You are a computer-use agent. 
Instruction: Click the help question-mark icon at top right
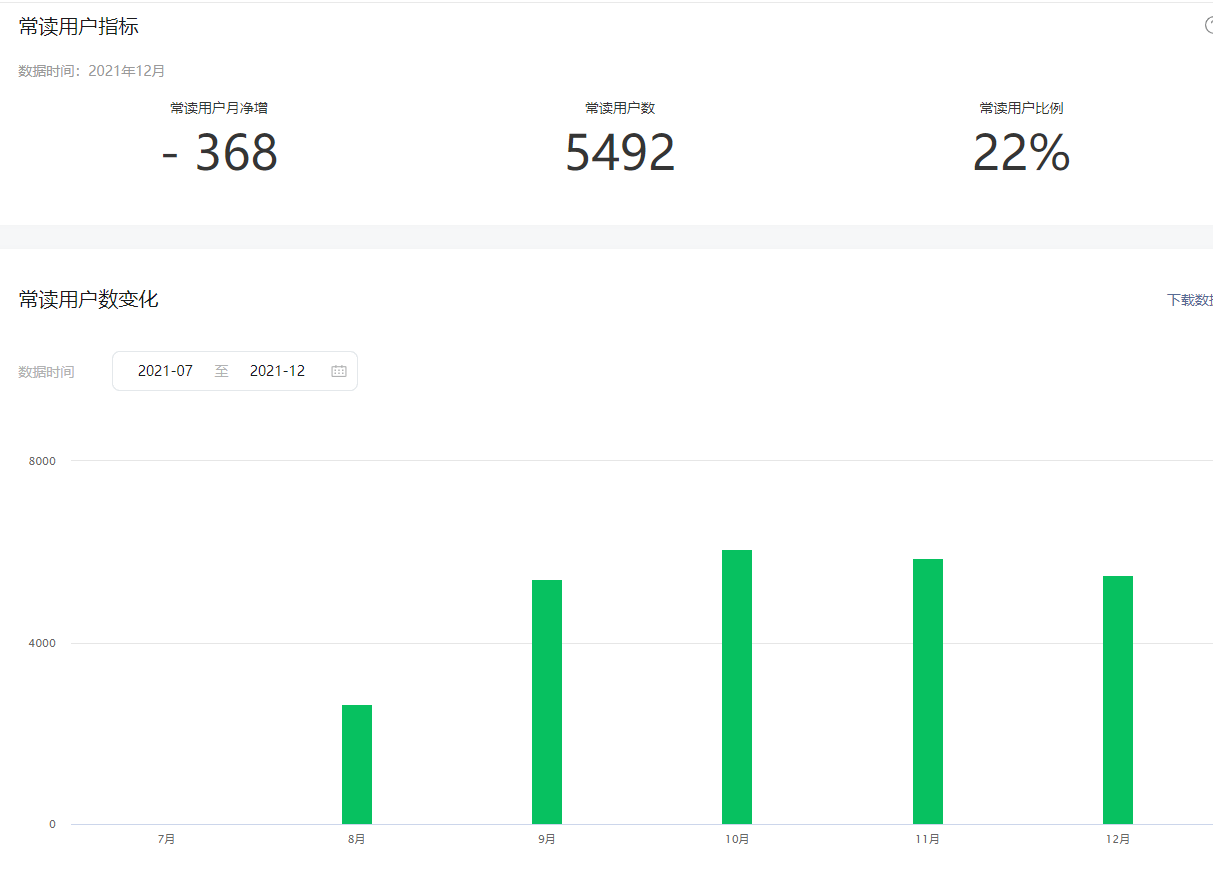(x=1208, y=26)
